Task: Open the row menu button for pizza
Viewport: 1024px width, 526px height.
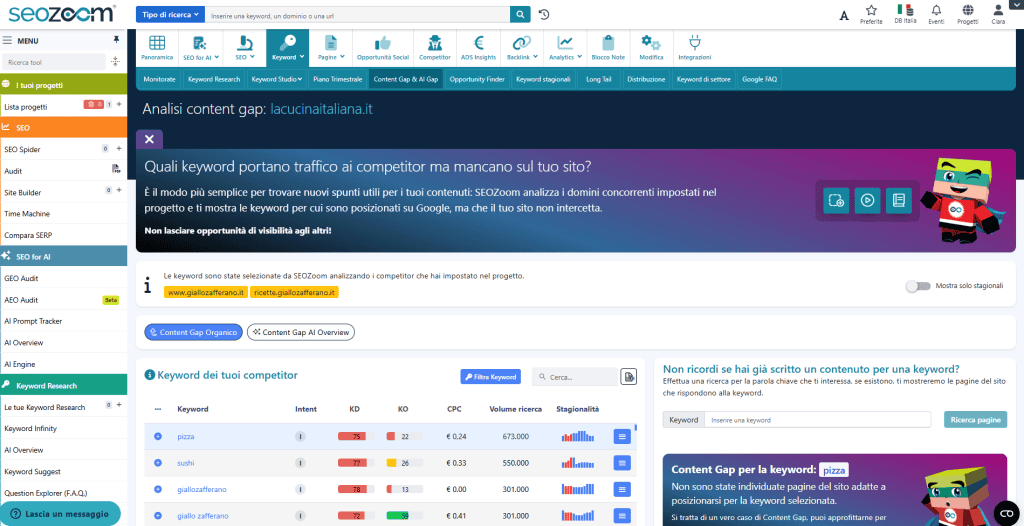Action: tap(622, 436)
